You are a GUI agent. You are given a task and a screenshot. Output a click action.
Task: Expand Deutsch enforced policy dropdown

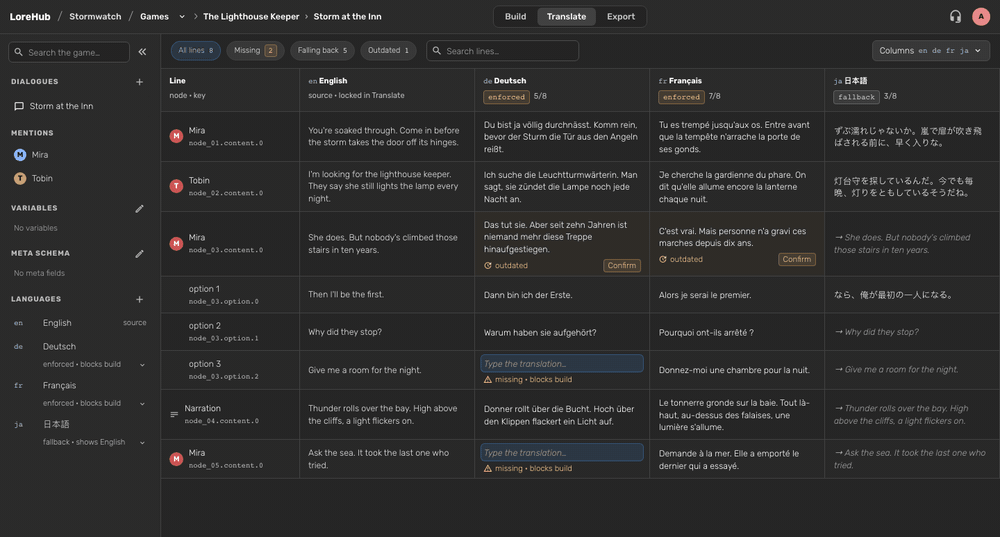(x=142, y=365)
